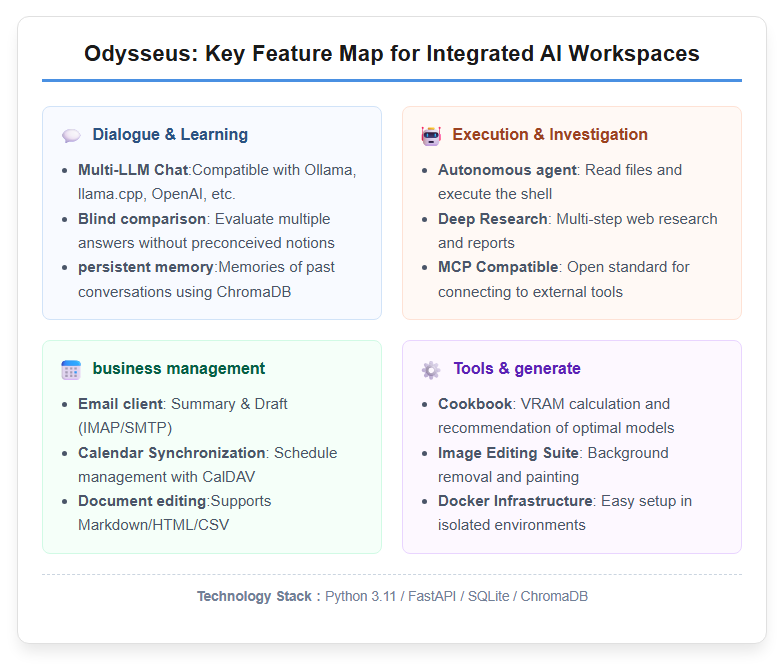Click the Odysseus main title heading

pyautogui.click(x=392, y=54)
